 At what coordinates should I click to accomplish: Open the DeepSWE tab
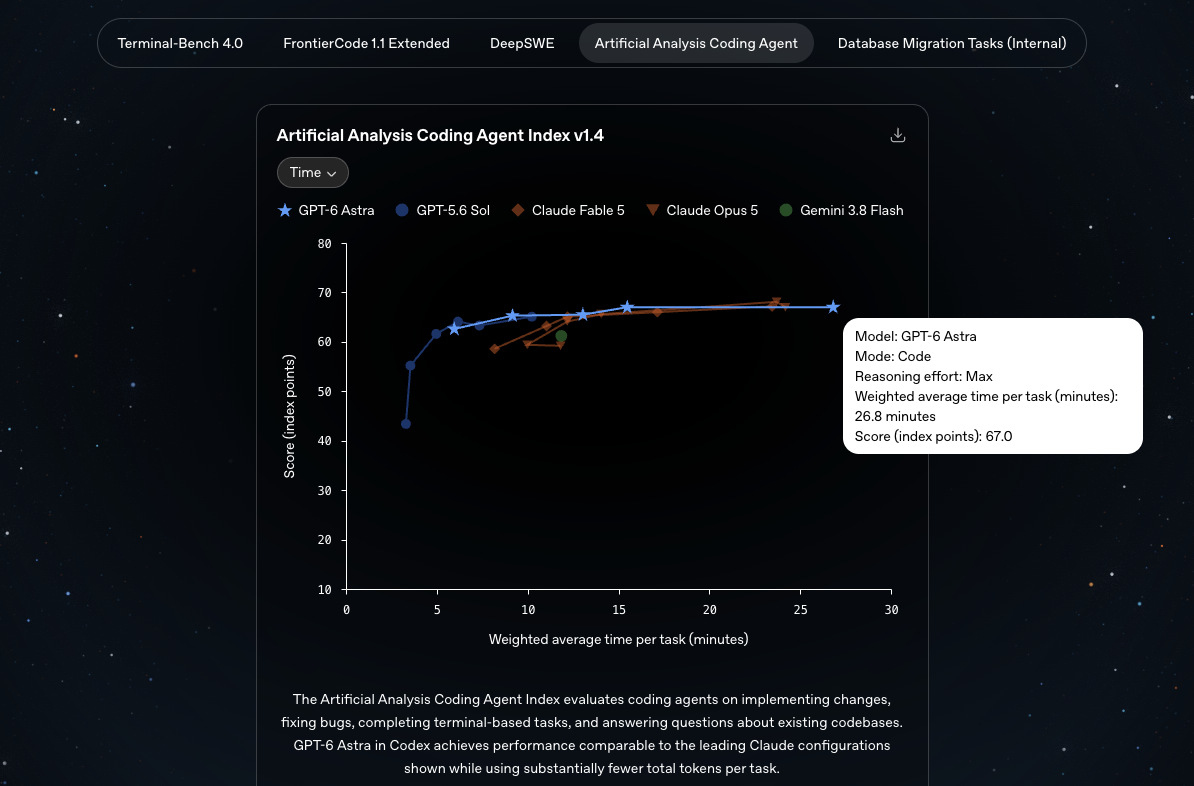point(522,43)
